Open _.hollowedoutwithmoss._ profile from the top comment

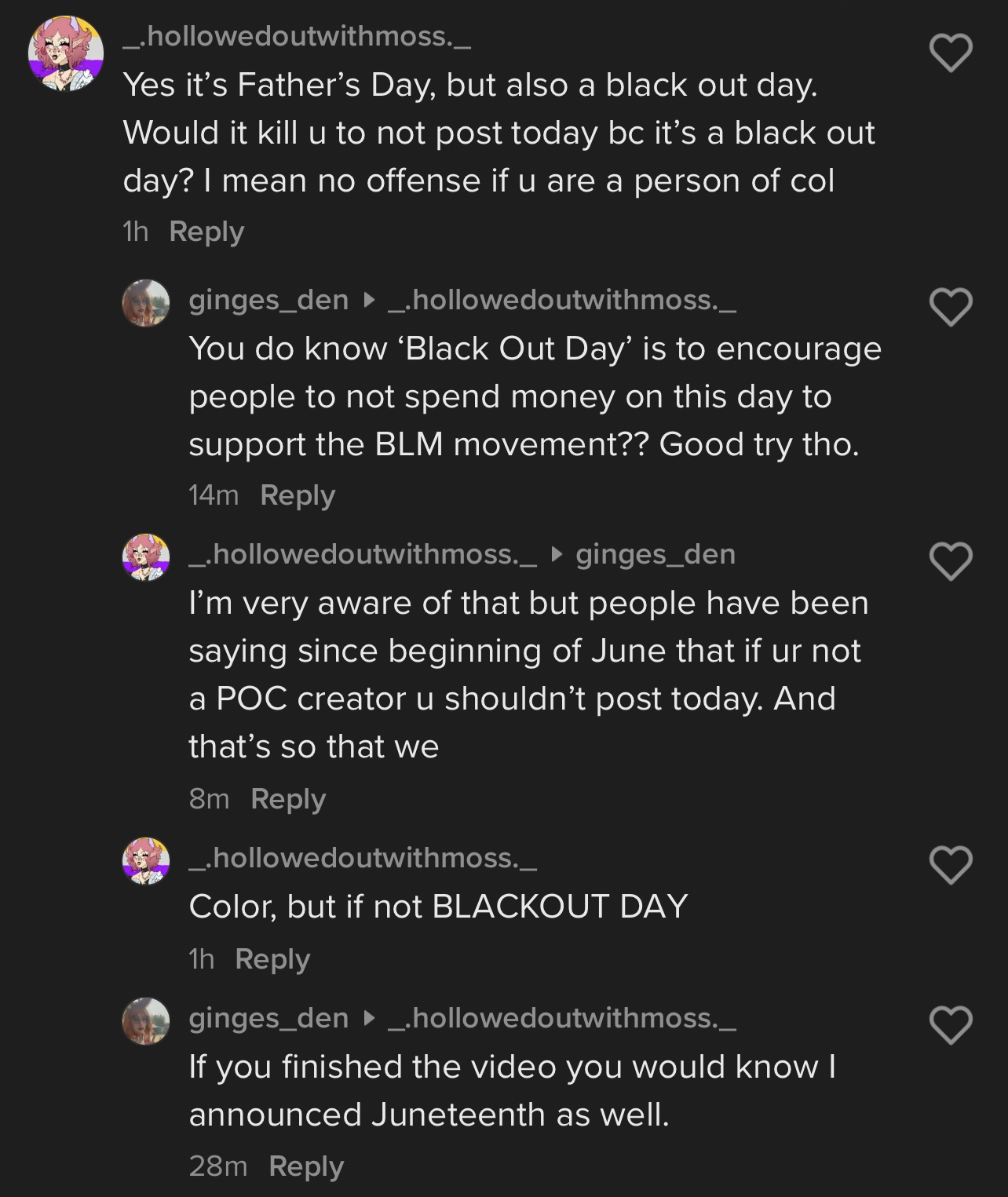(x=297, y=36)
